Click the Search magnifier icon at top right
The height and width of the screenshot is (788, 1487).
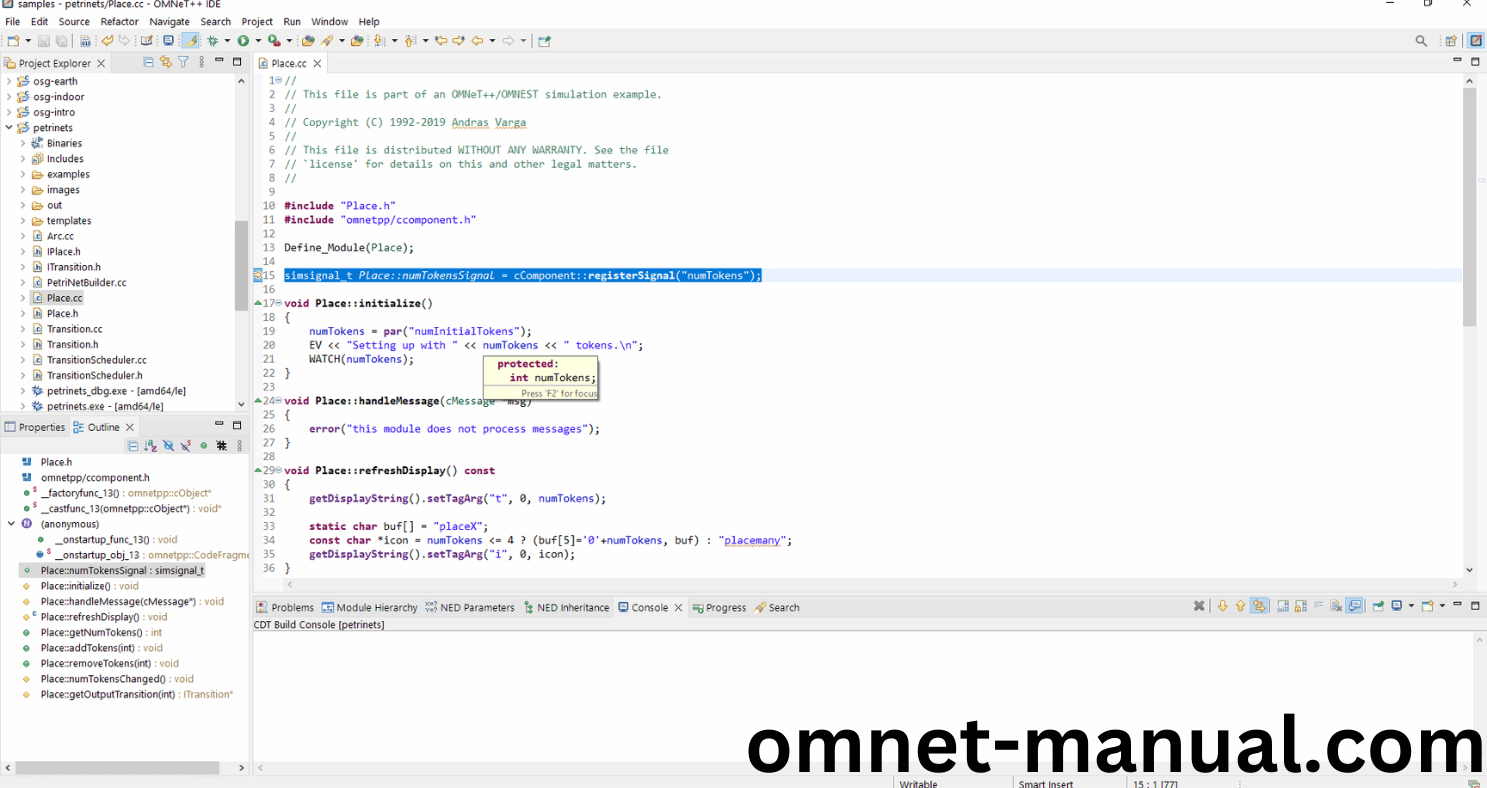(1421, 41)
